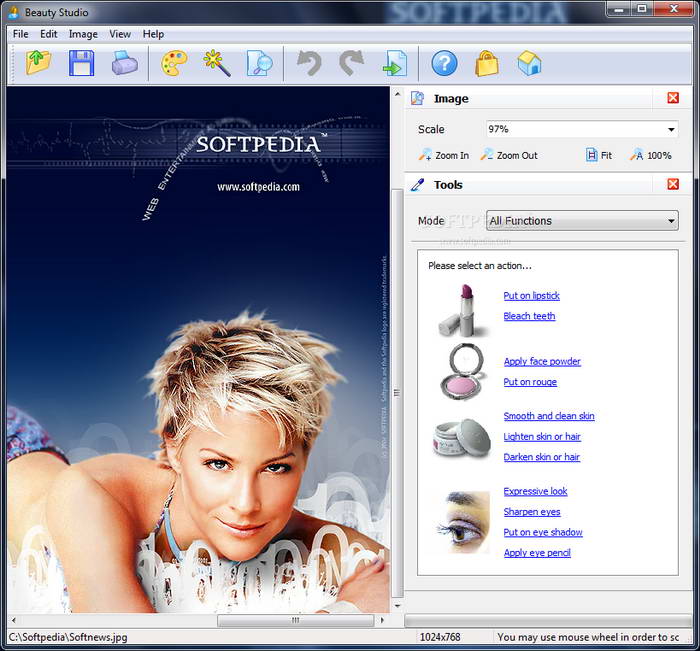The height and width of the screenshot is (651, 700).
Task: Click the Image panel header icon
Action: (417, 98)
